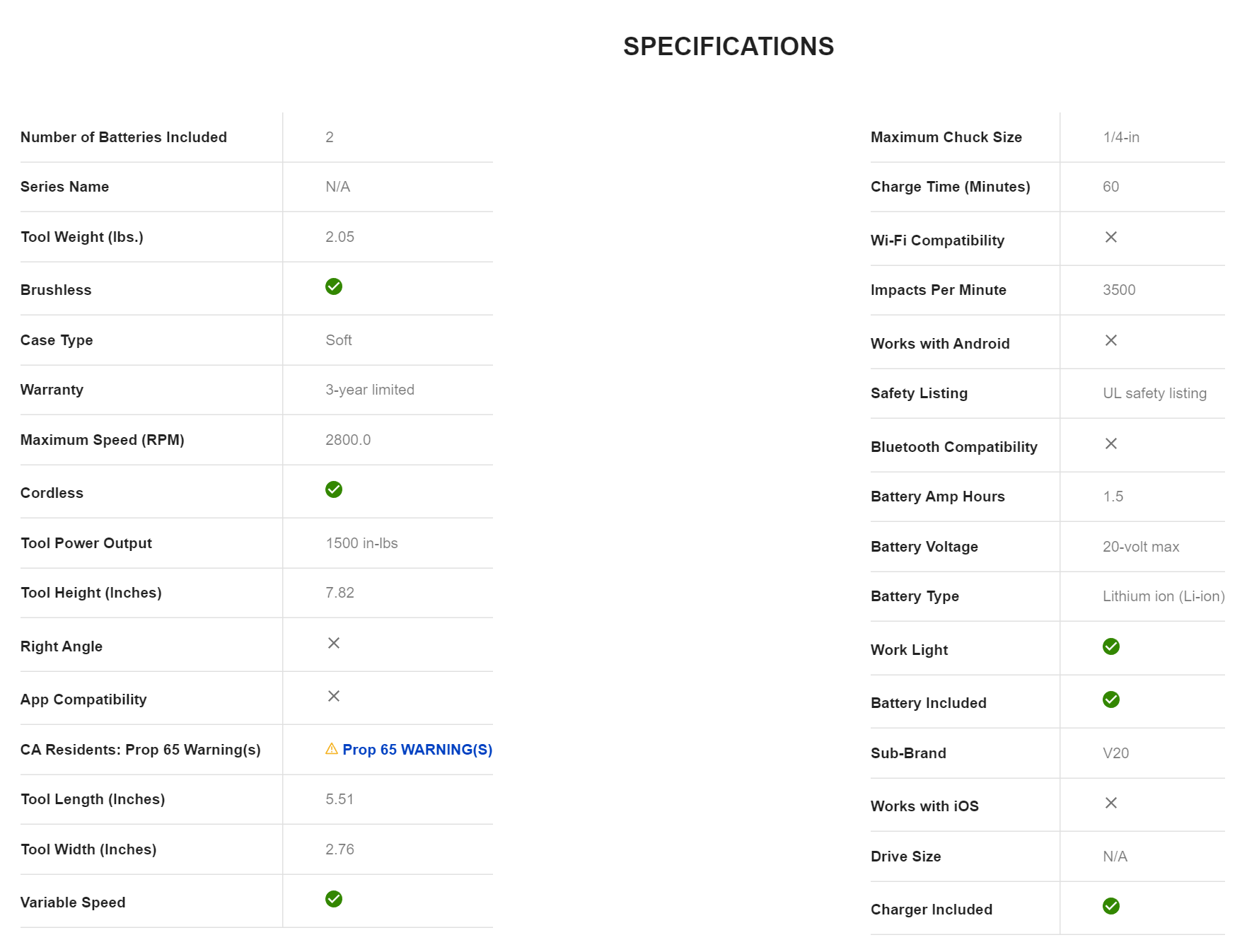1259x952 pixels.
Task: Open the Prop 65 WARNING(S) link
Action: point(417,750)
